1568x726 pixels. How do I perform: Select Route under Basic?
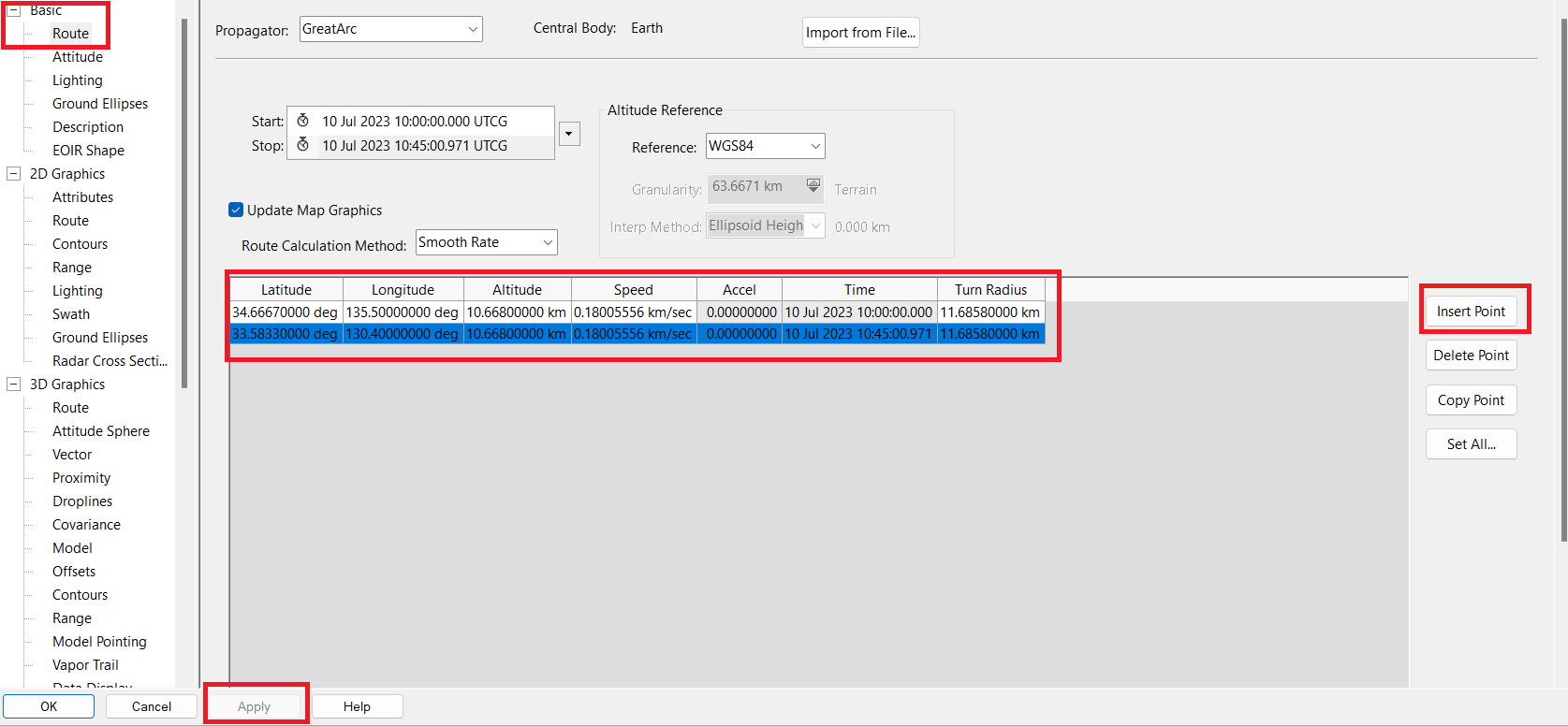70,34
